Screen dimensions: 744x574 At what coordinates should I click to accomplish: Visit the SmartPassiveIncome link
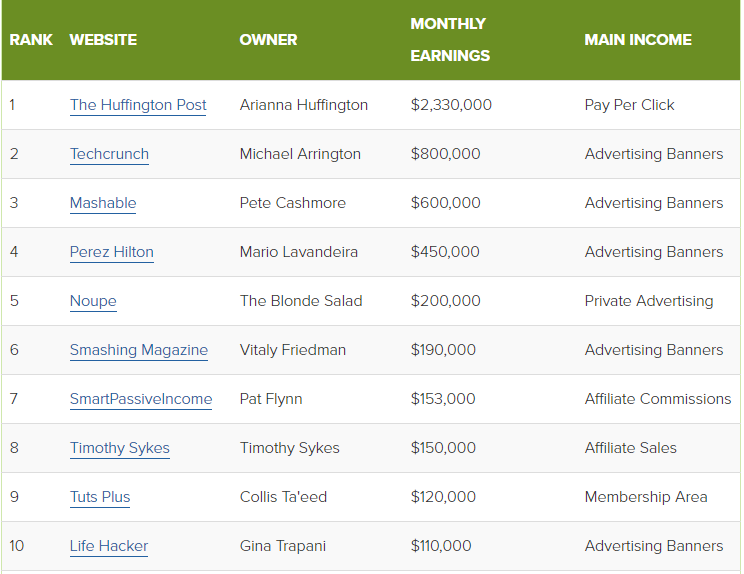(x=141, y=398)
